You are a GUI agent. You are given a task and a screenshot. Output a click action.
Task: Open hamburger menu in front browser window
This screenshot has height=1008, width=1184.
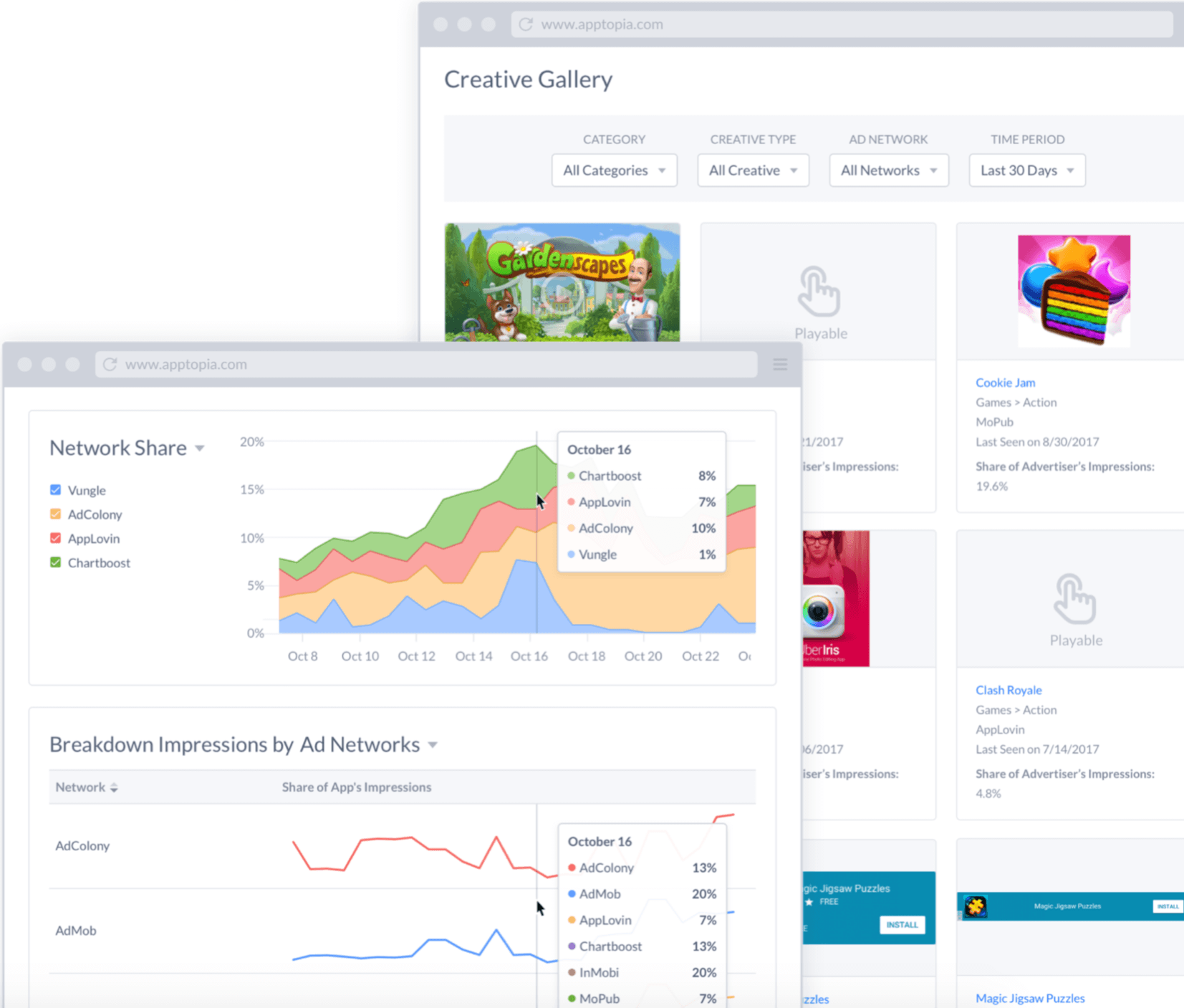780,365
